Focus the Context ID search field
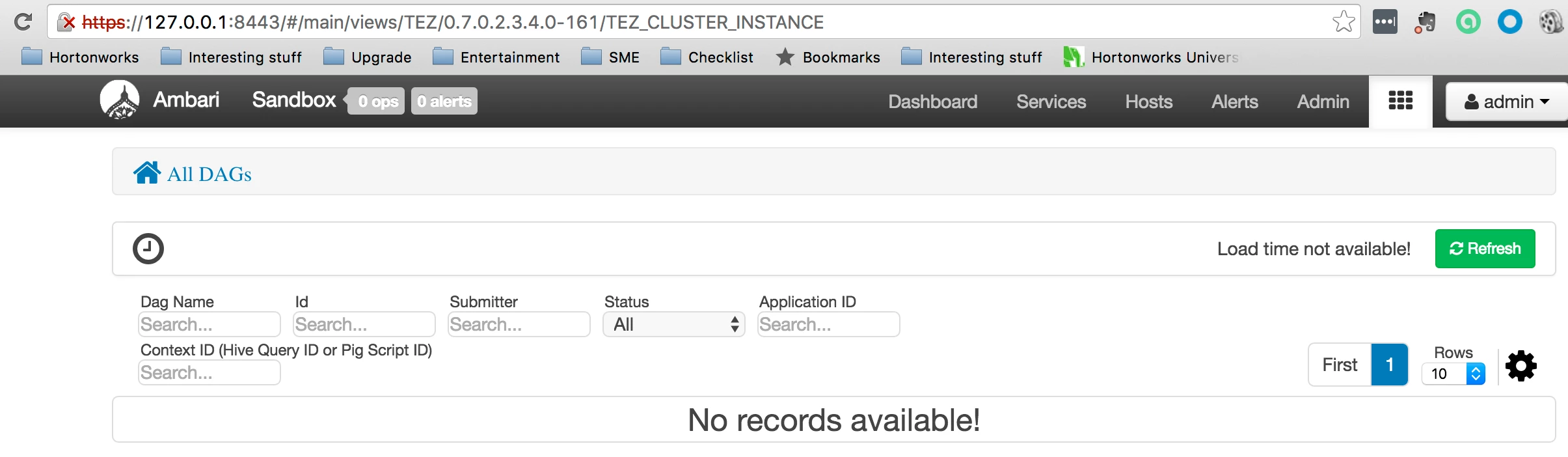The image size is (1568, 457). (210, 372)
